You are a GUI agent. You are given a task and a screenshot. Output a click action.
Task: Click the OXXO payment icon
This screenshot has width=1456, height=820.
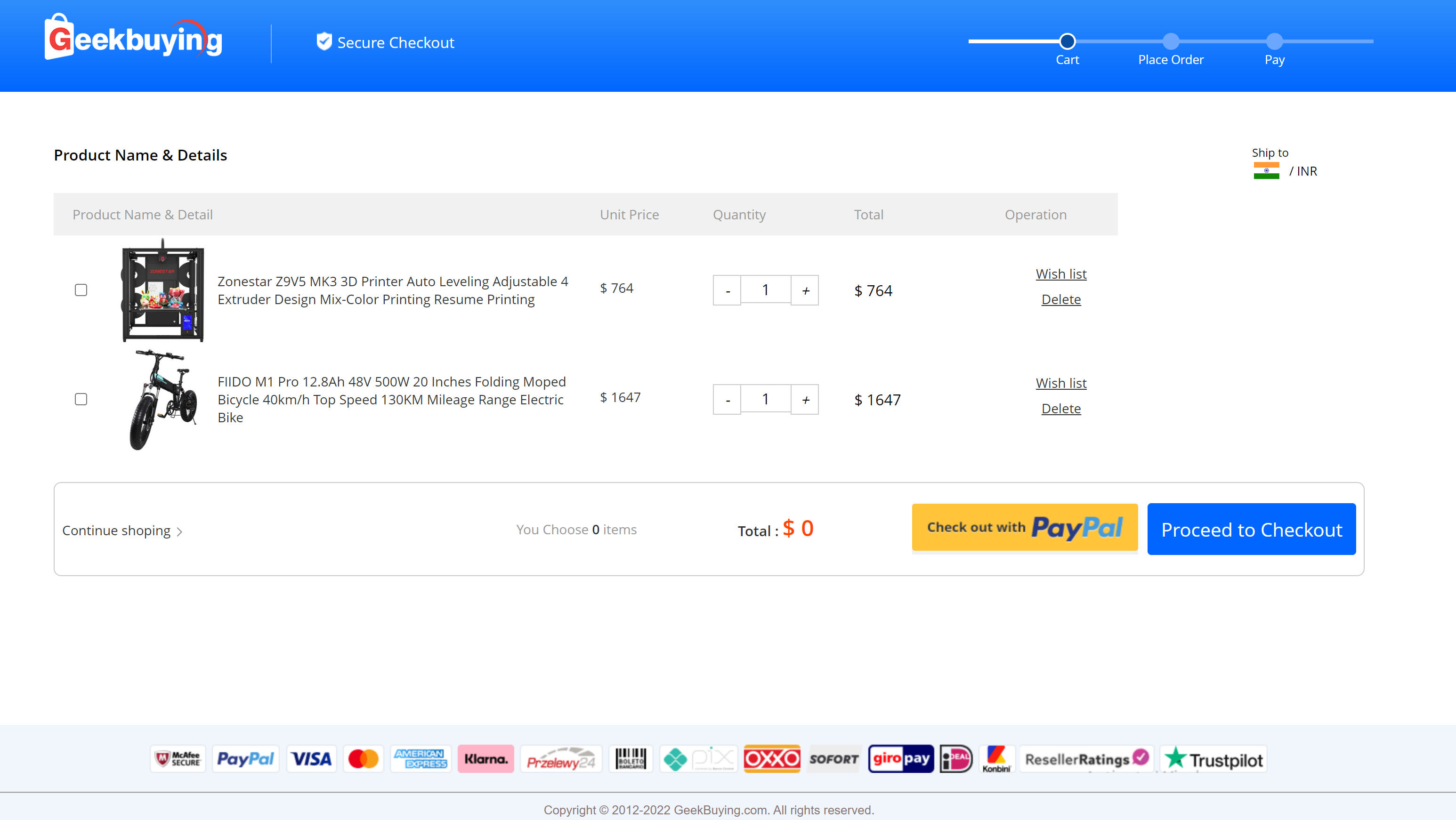tap(771, 758)
